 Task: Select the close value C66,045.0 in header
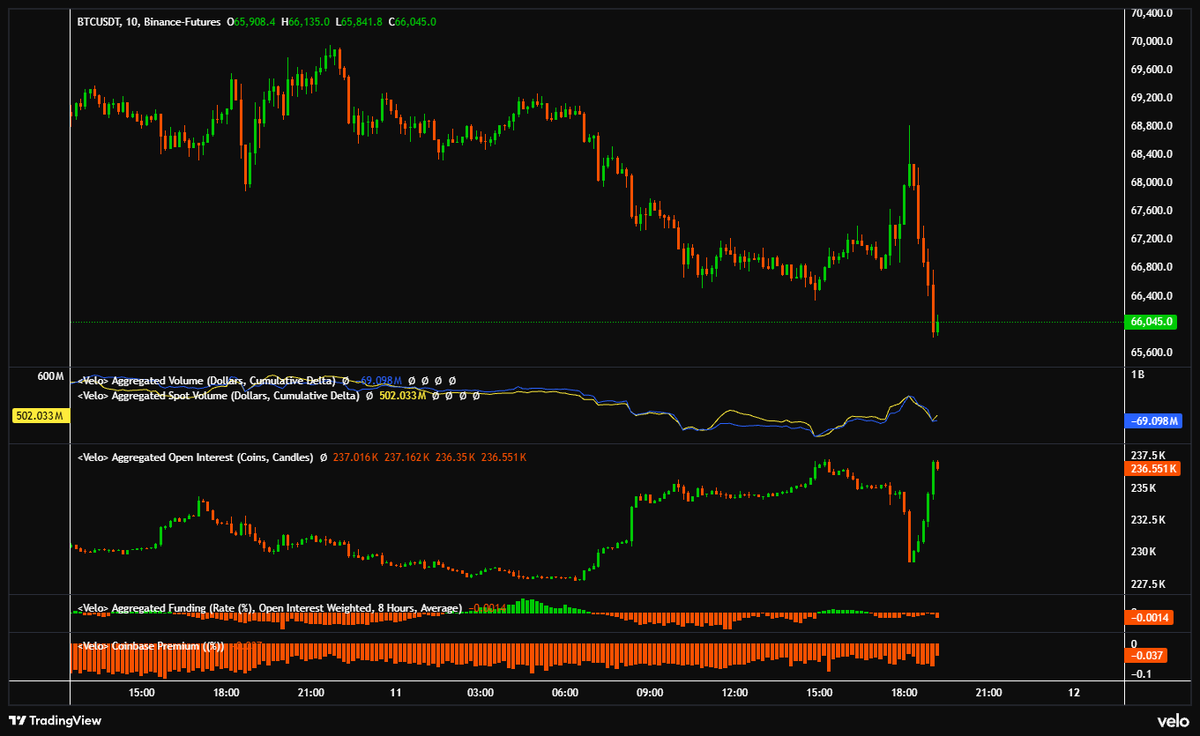pos(412,21)
